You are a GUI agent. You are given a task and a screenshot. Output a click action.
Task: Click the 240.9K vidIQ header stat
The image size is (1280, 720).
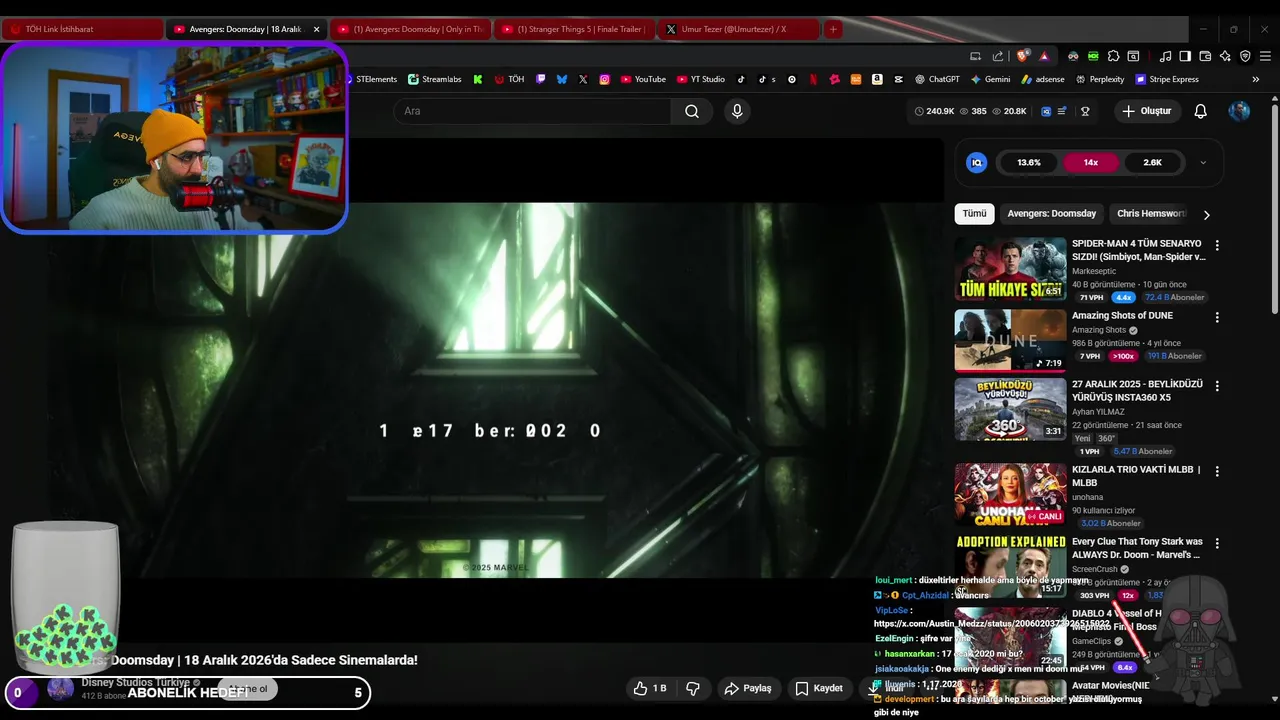[x=934, y=111]
